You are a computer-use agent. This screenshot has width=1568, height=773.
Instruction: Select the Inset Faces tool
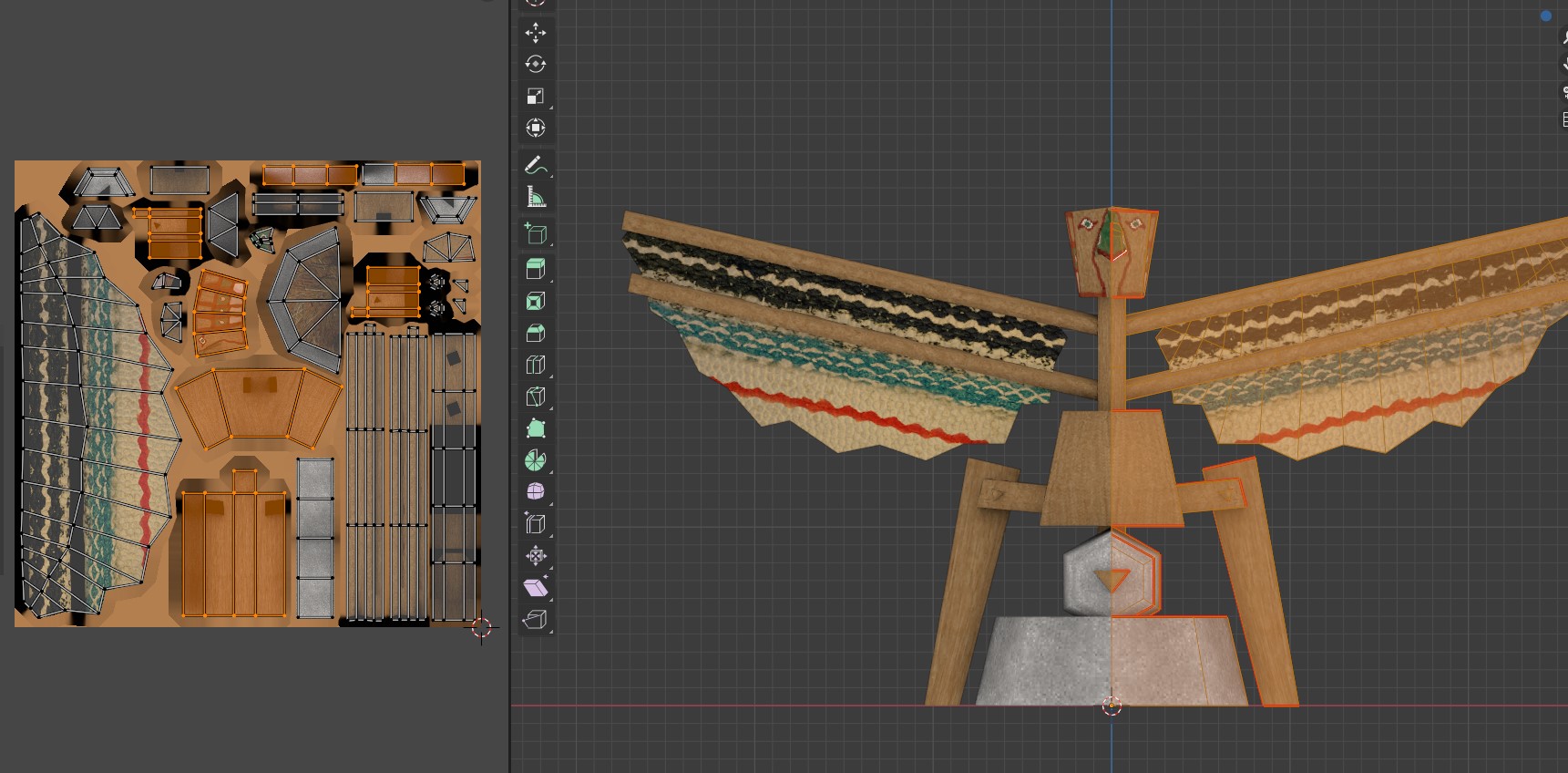pyautogui.click(x=536, y=301)
